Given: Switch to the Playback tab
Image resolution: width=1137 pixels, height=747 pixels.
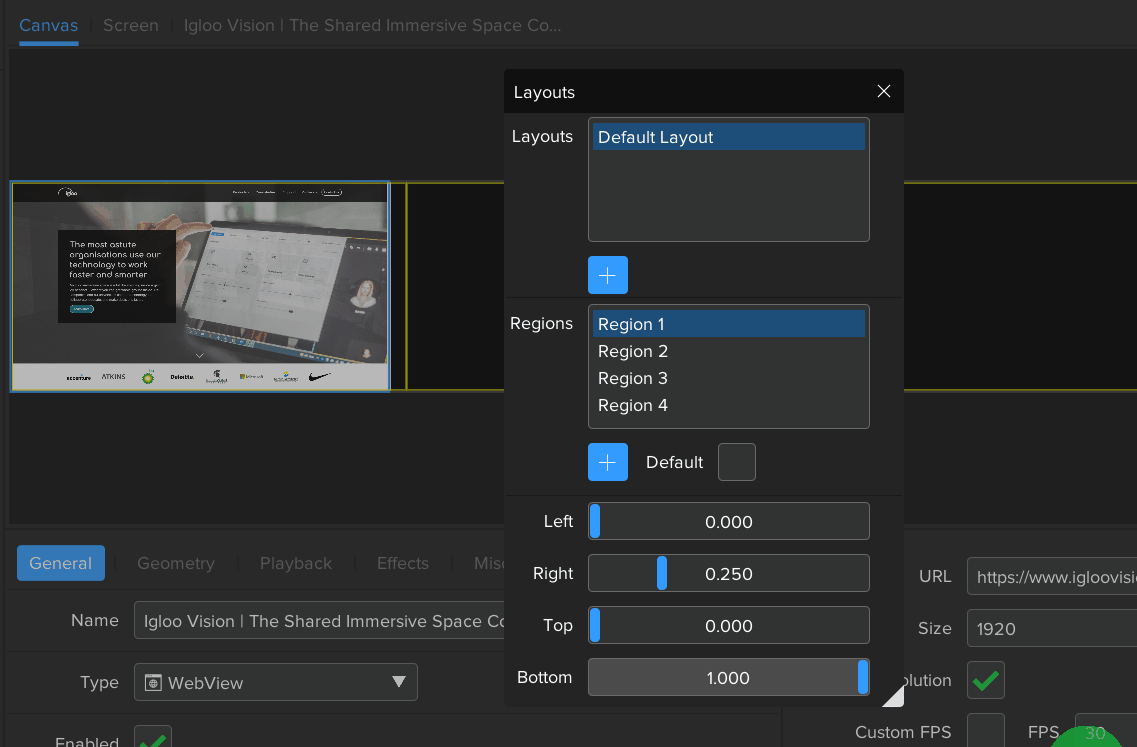Looking at the screenshot, I should (296, 563).
